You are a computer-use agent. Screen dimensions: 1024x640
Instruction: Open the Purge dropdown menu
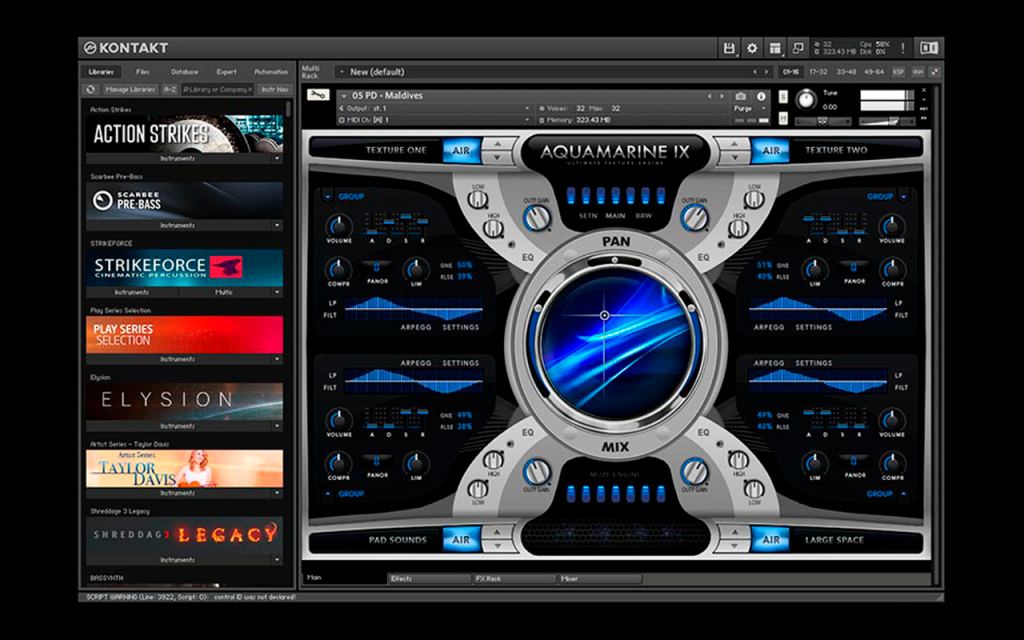[748, 108]
